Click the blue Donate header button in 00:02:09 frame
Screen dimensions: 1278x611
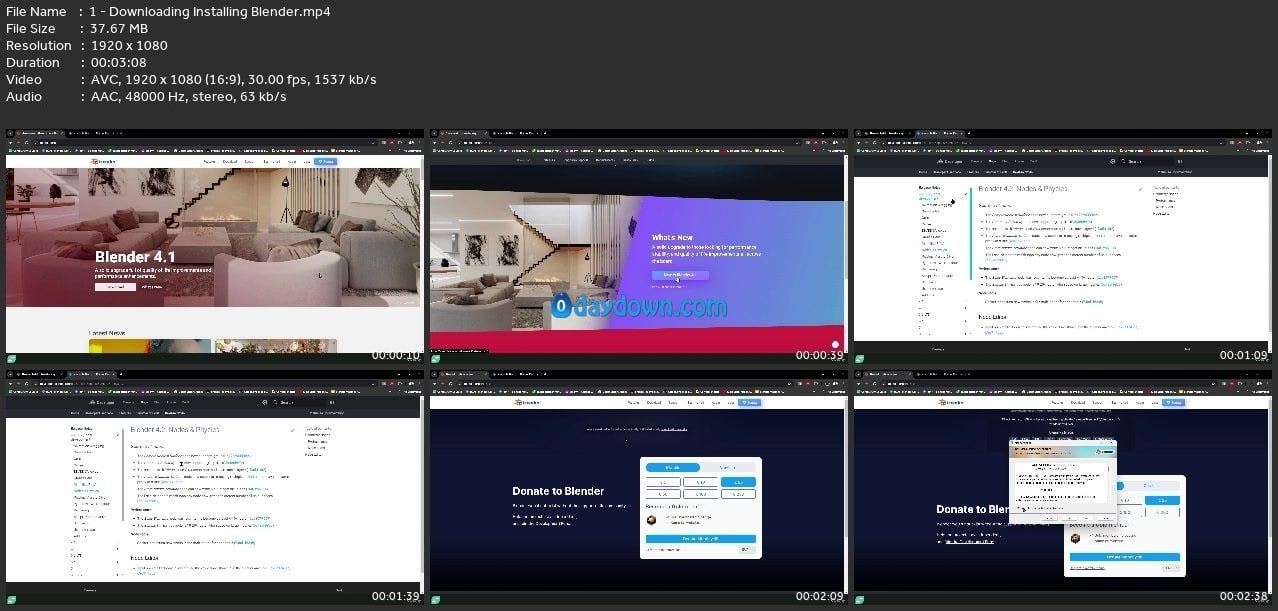click(x=750, y=402)
